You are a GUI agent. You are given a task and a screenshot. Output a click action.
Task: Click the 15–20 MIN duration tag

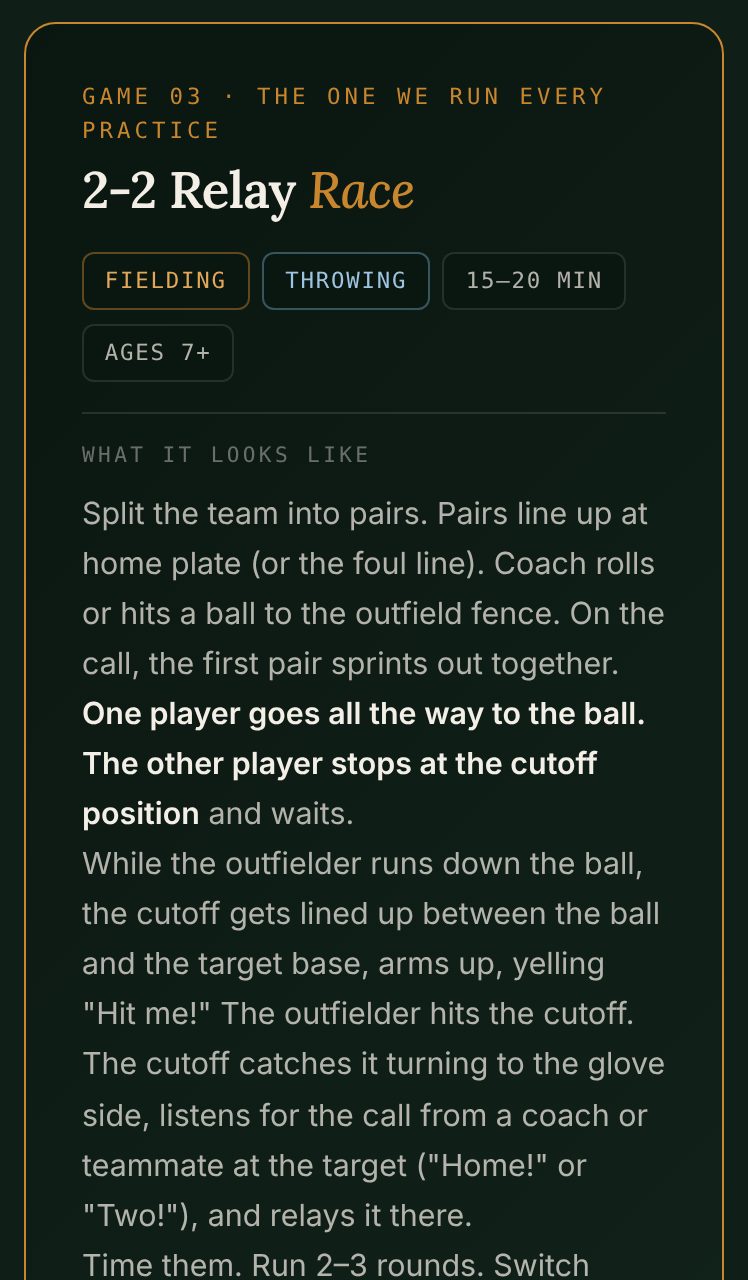[534, 281]
